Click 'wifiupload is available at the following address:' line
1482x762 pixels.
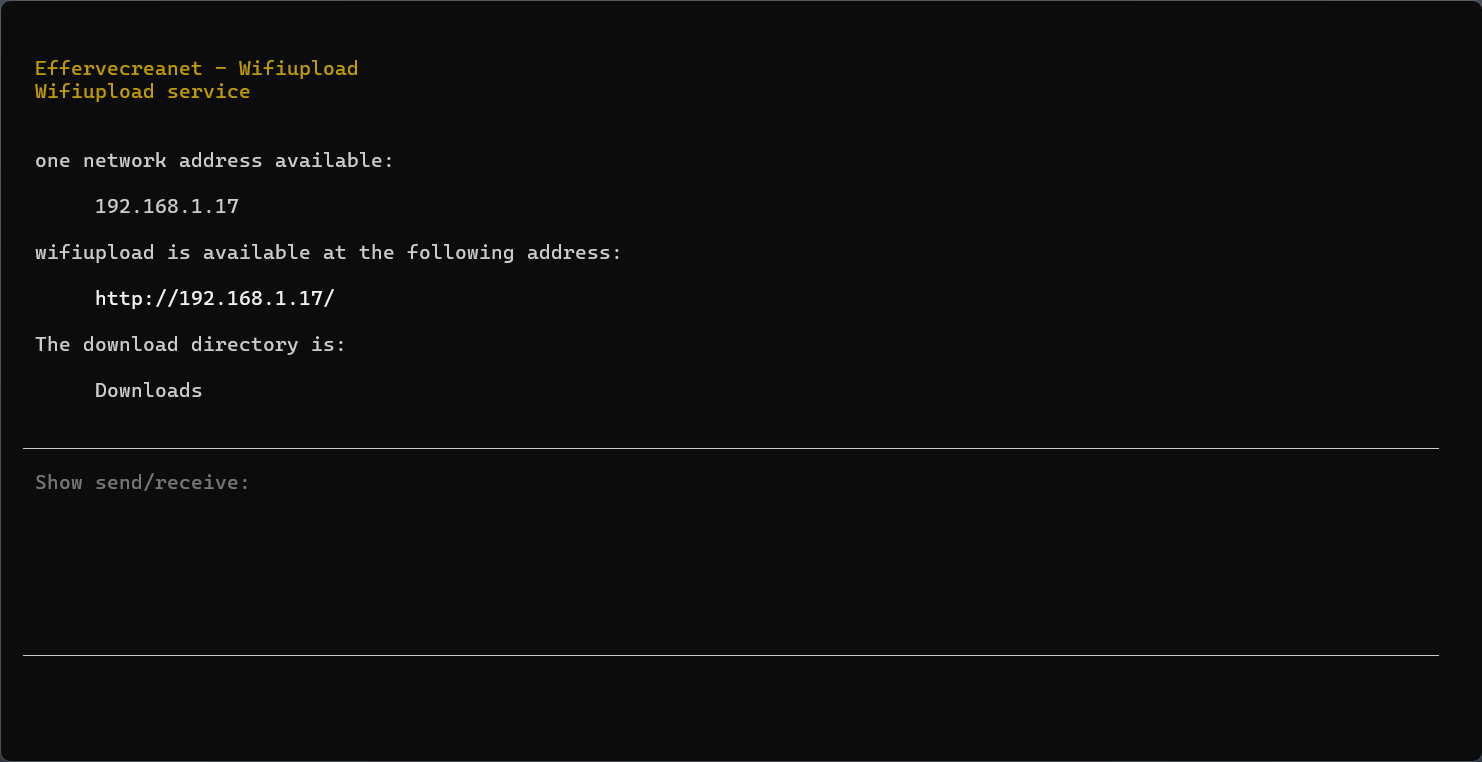328,252
